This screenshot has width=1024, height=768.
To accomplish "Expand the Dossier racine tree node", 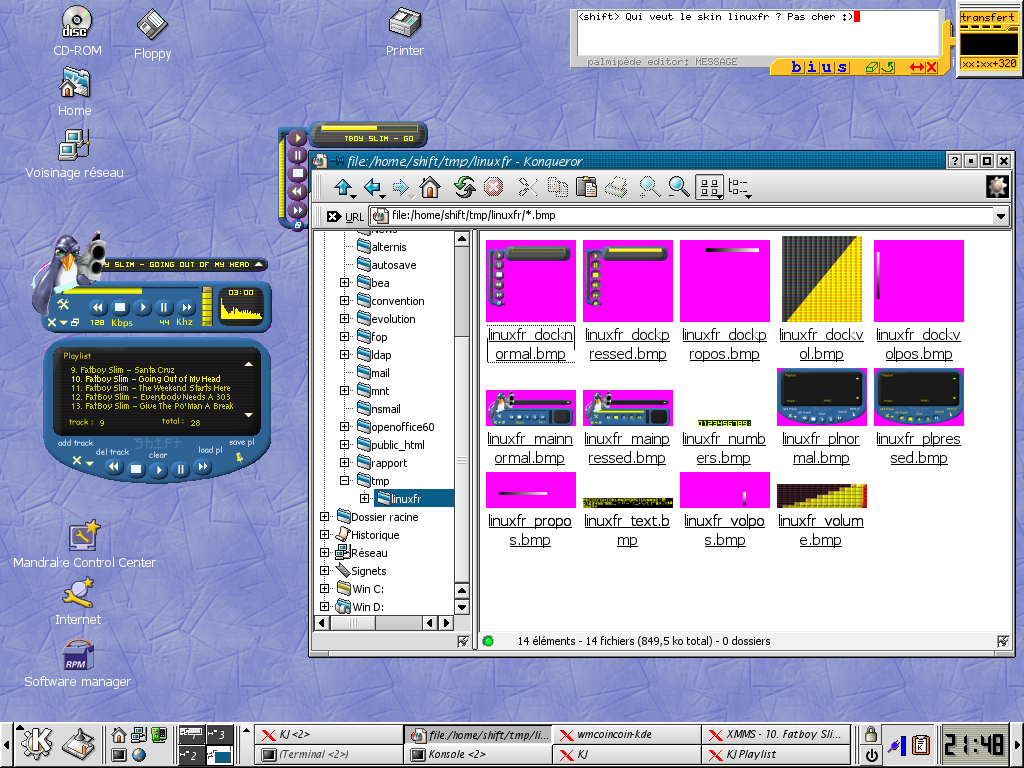I will [x=325, y=517].
